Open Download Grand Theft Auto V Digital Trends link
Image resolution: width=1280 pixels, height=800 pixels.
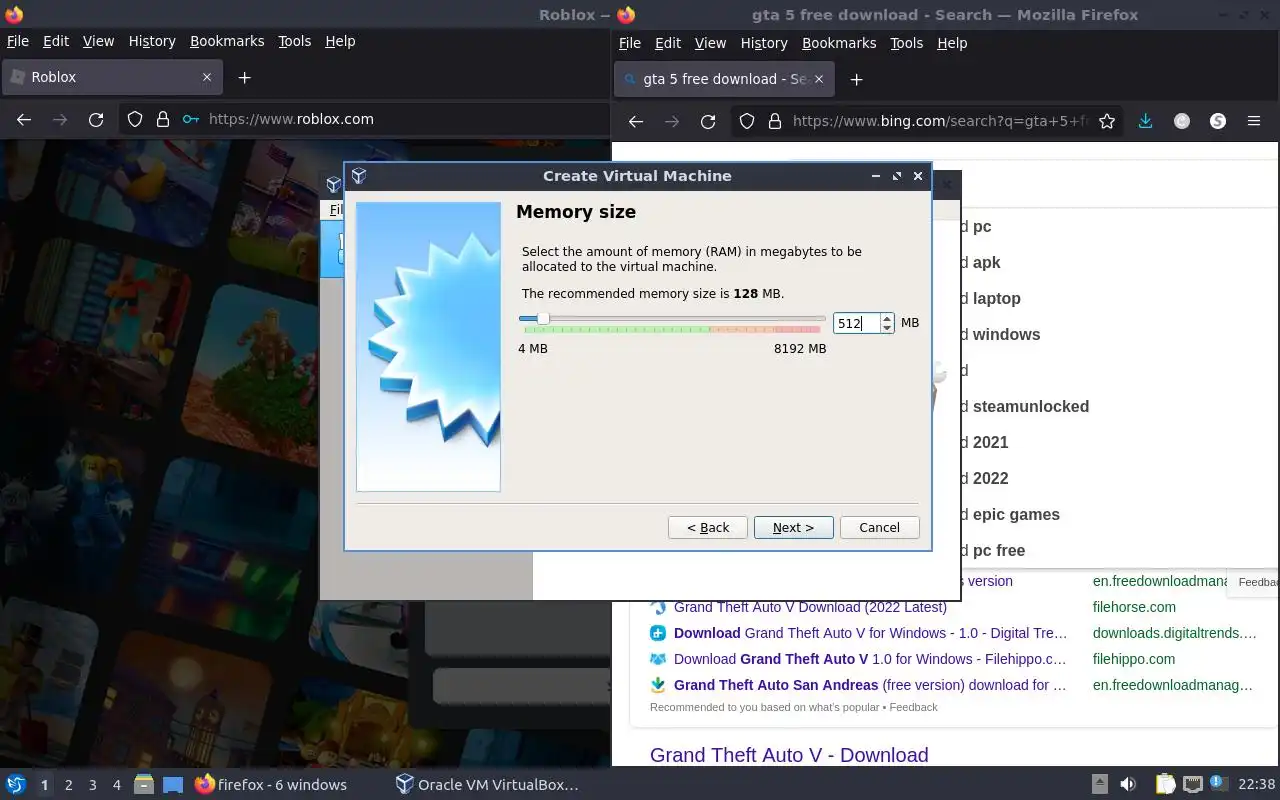tap(870, 633)
